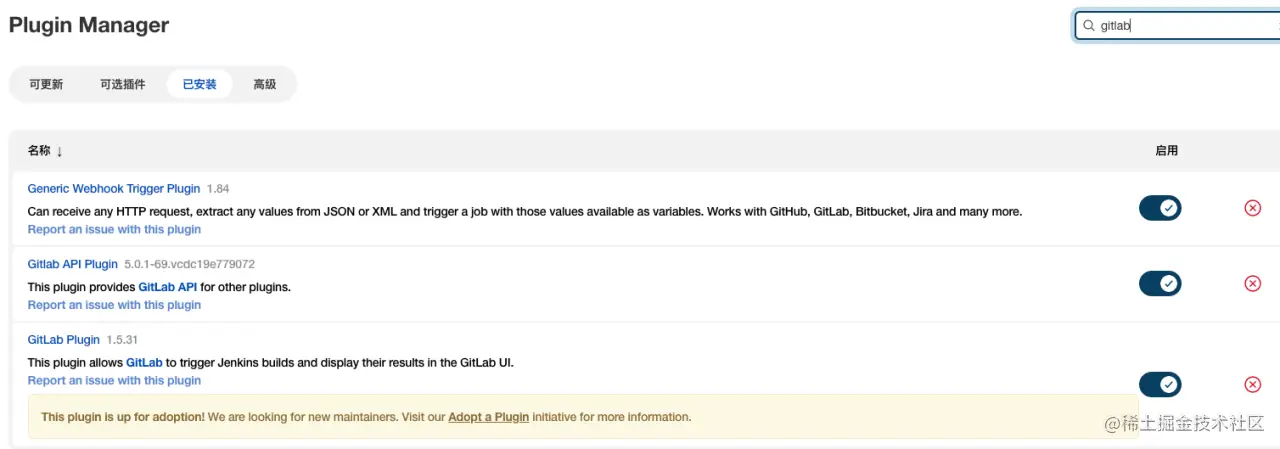Toggle off the Gitlab API Plugin
Viewport: 1280px width, 449px height.
[1160, 283]
